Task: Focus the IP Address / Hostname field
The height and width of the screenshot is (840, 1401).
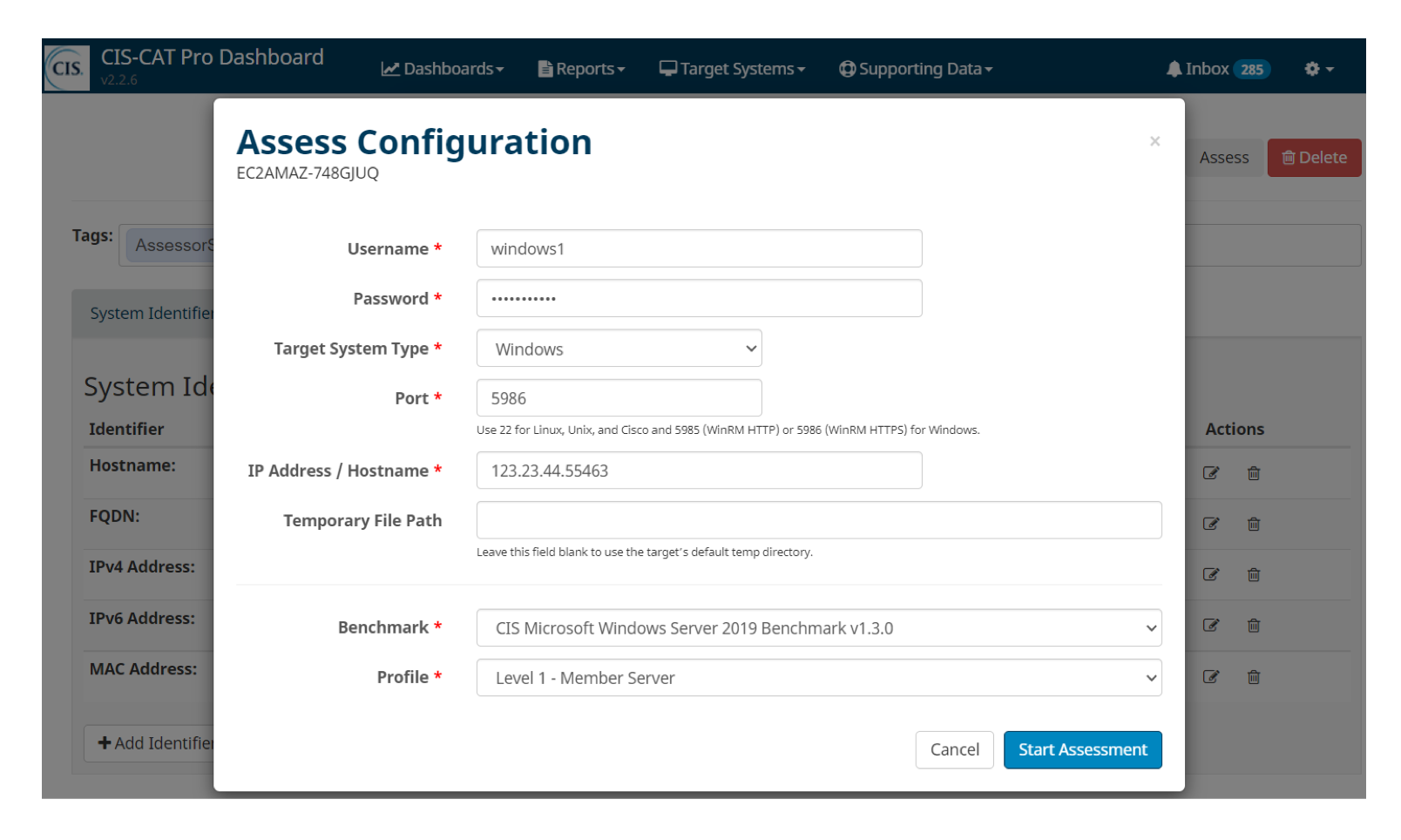Action: 699,471
